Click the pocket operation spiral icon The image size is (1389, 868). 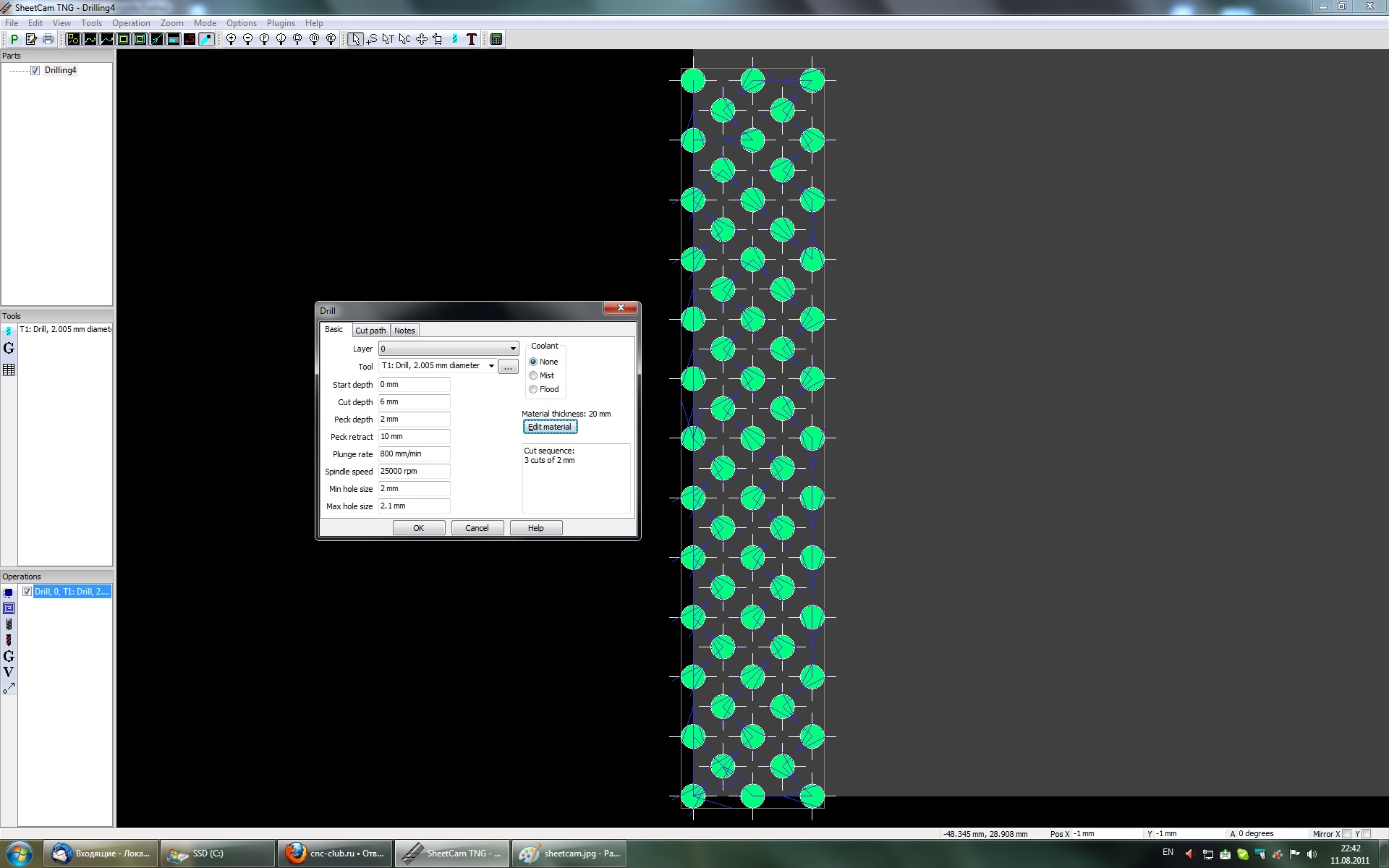9,608
